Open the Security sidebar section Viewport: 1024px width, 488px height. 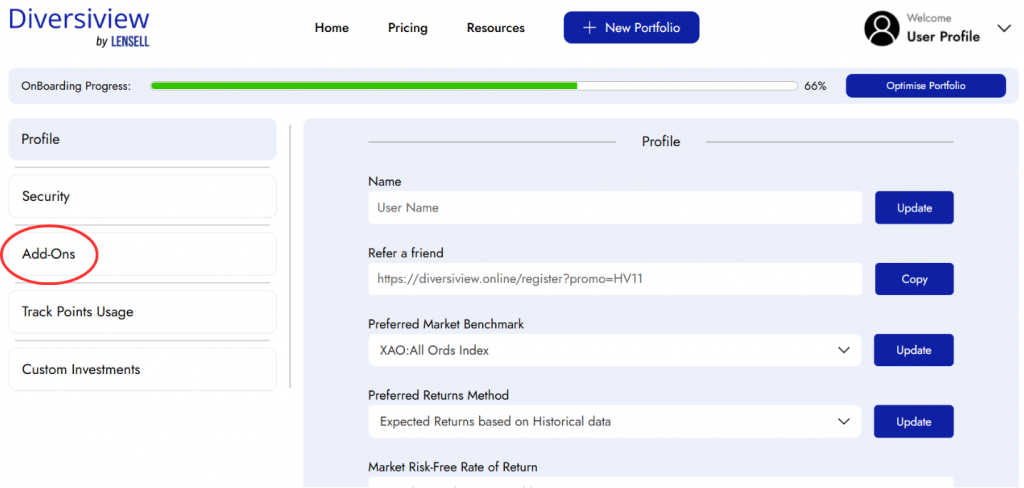click(142, 197)
